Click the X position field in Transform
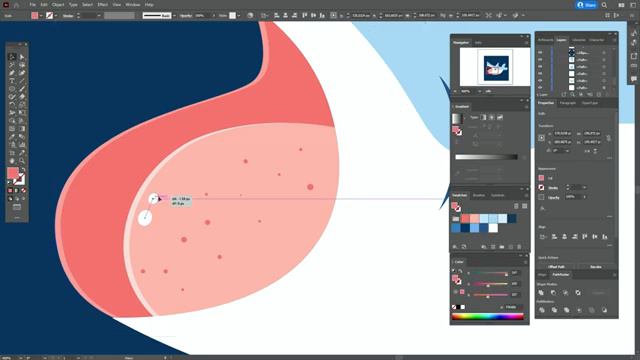Viewport: 640px width, 360px height. coord(563,133)
